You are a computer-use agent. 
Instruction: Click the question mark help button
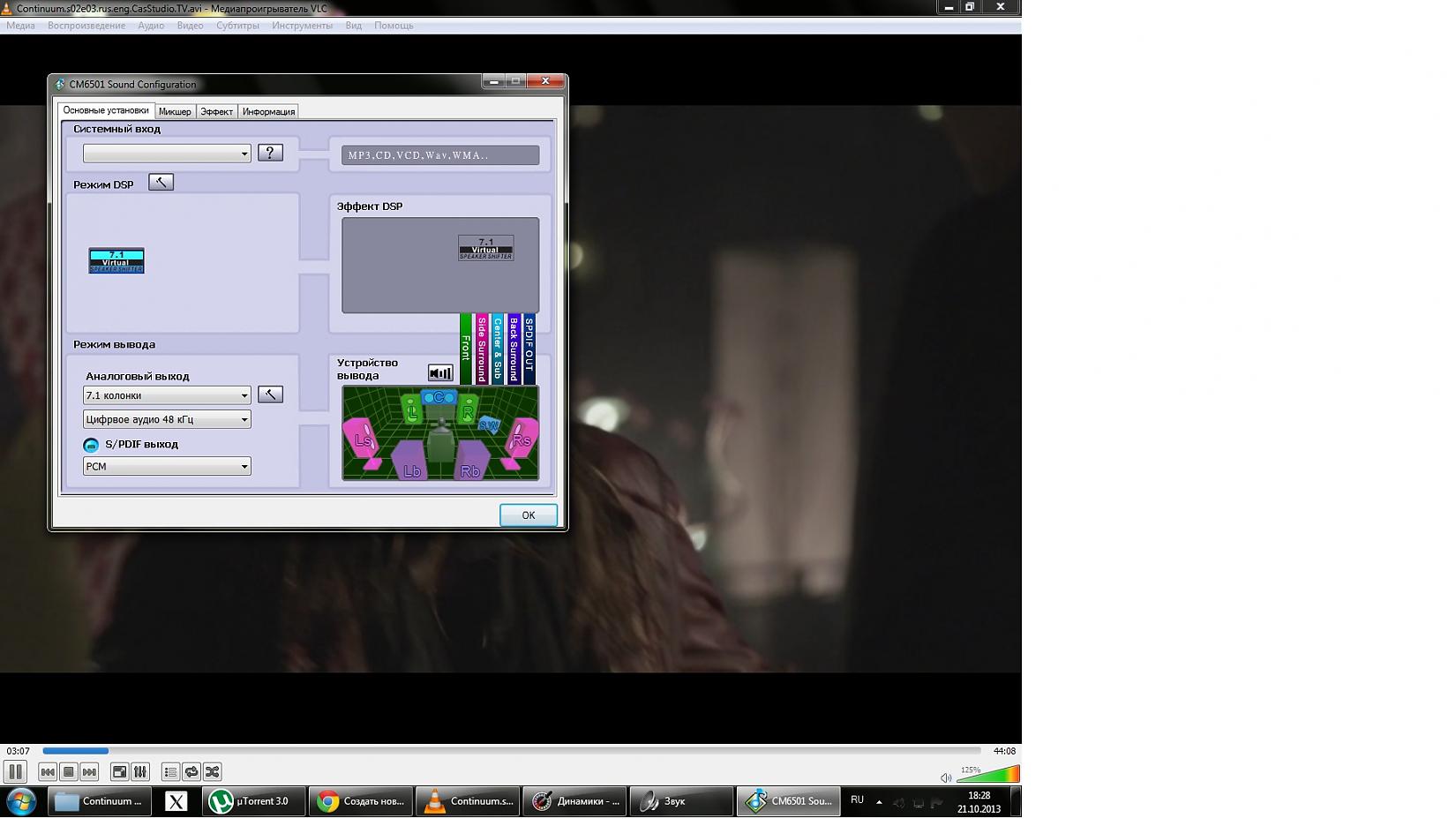tap(270, 153)
